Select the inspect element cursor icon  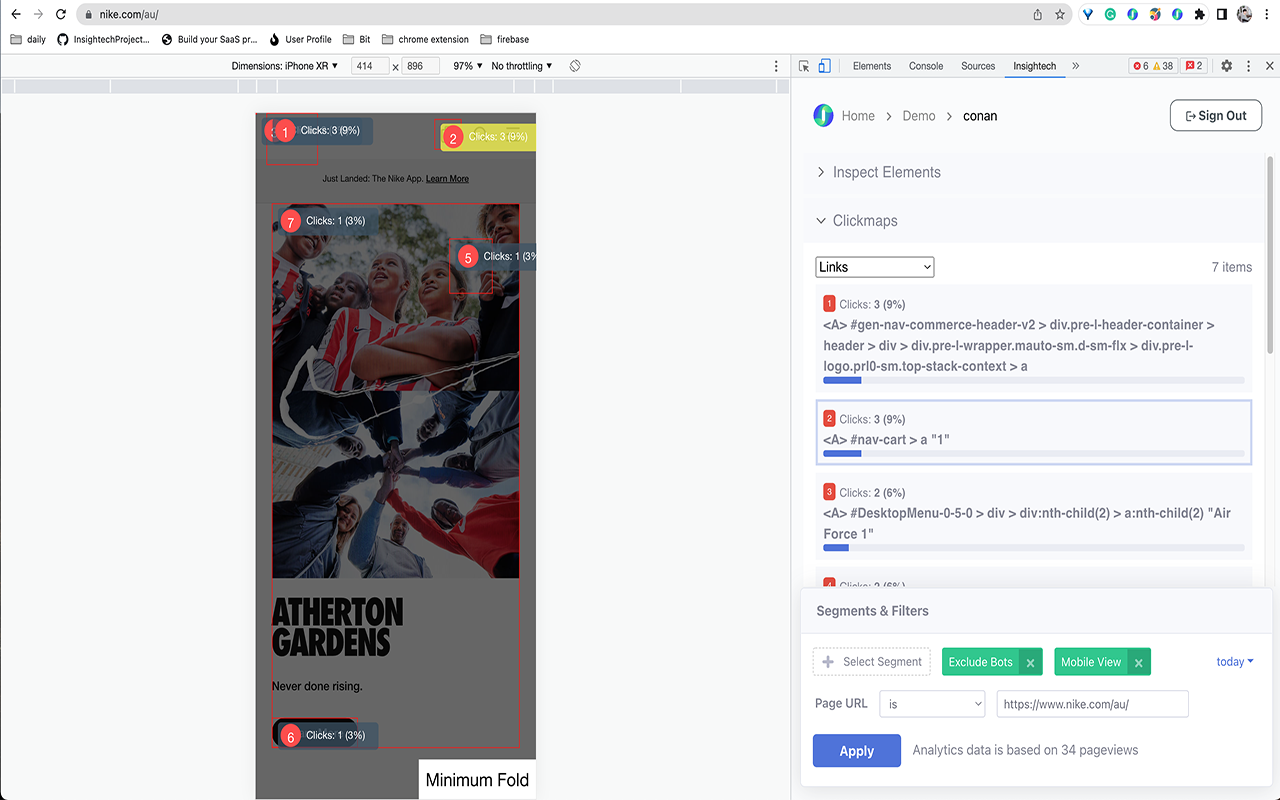803,65
